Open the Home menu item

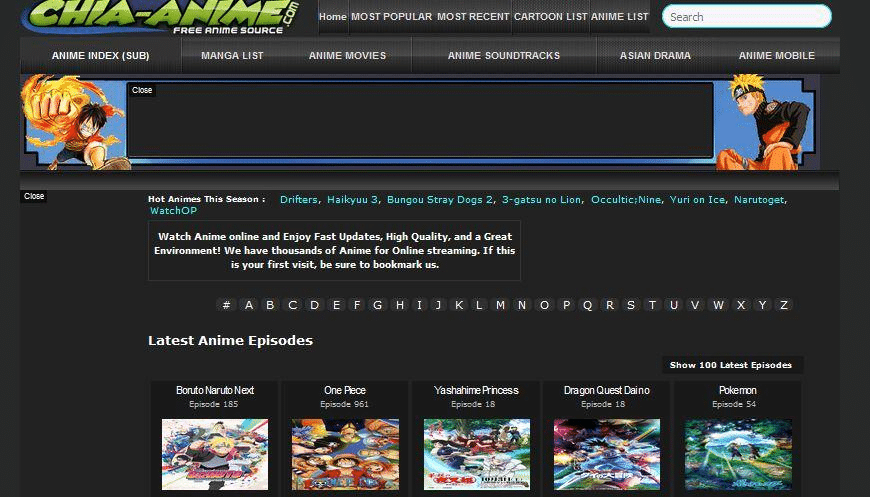[x=333, y=17]
